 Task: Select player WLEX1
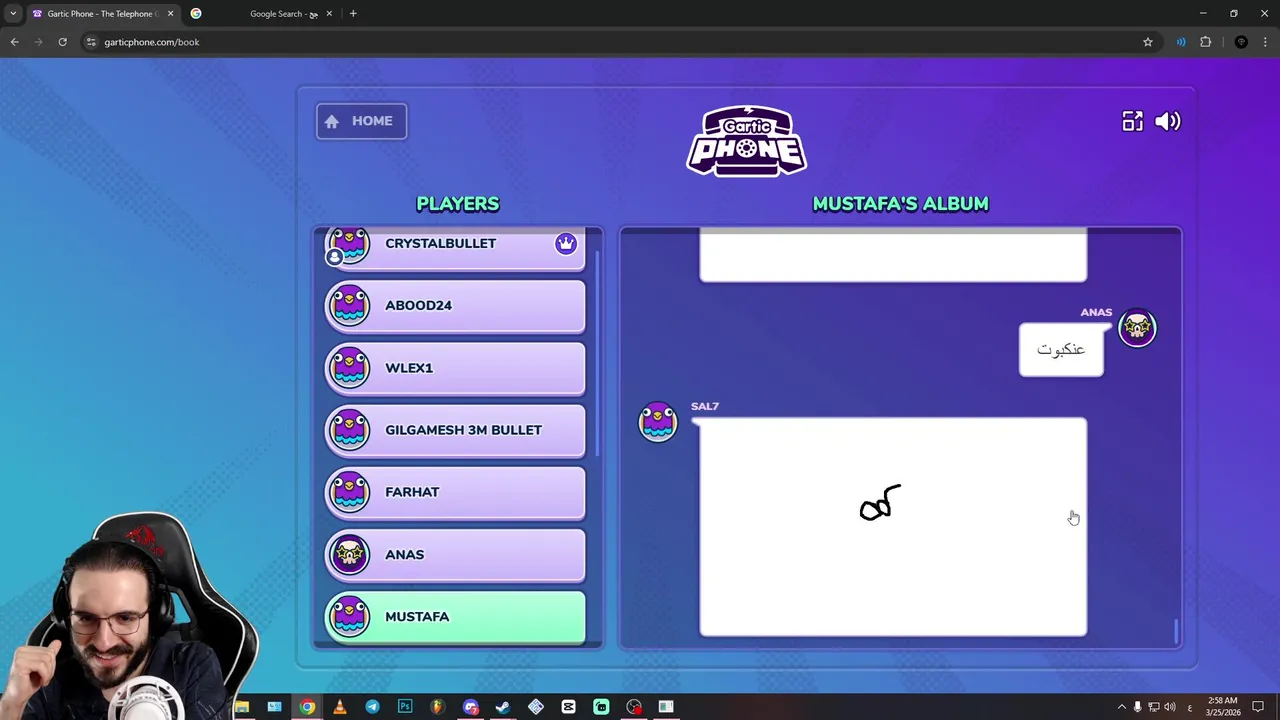[x=455, y=368]
